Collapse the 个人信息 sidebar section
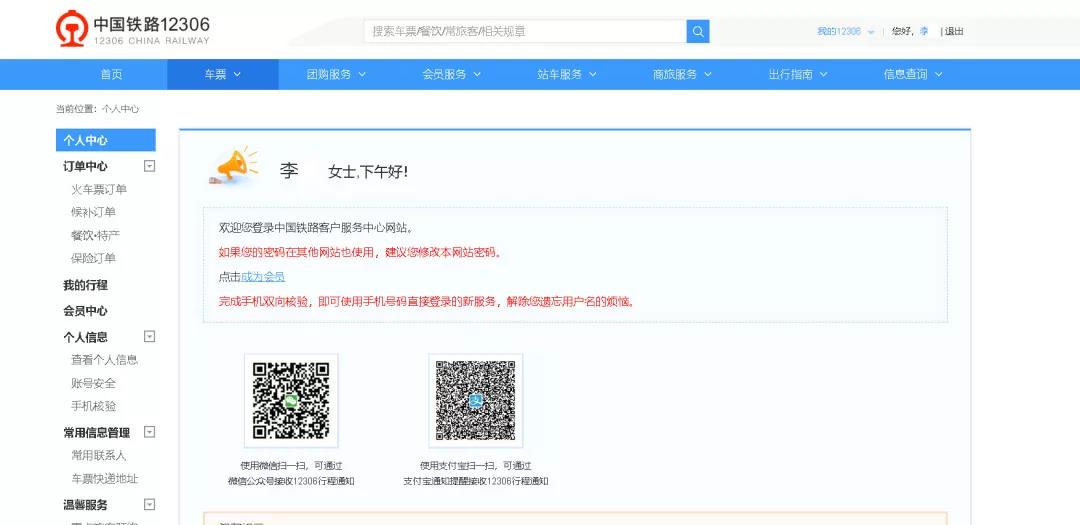Screen dimensions: 1080x525 pos(150,337)
